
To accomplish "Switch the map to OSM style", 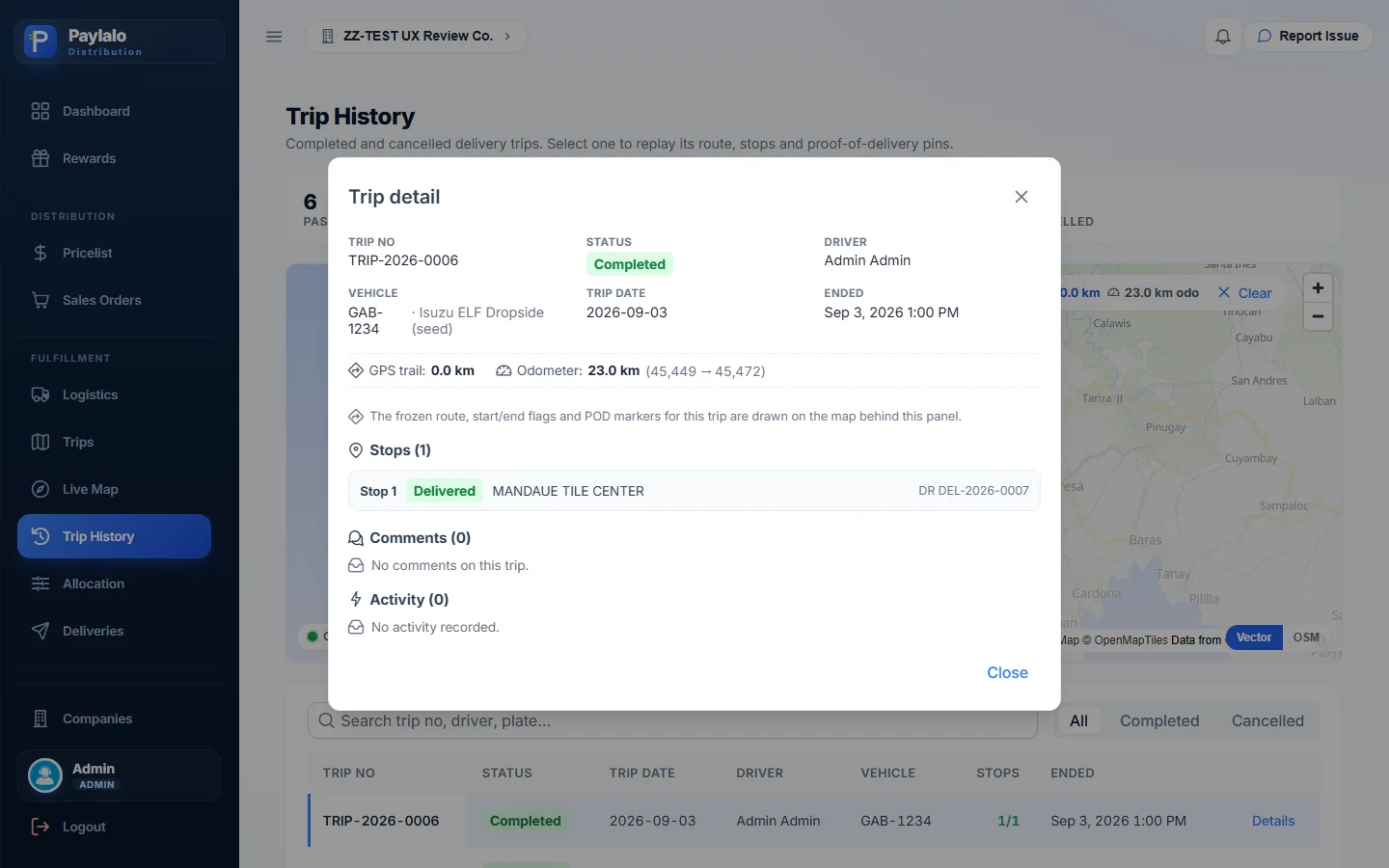I will (x=1306, y=637).
